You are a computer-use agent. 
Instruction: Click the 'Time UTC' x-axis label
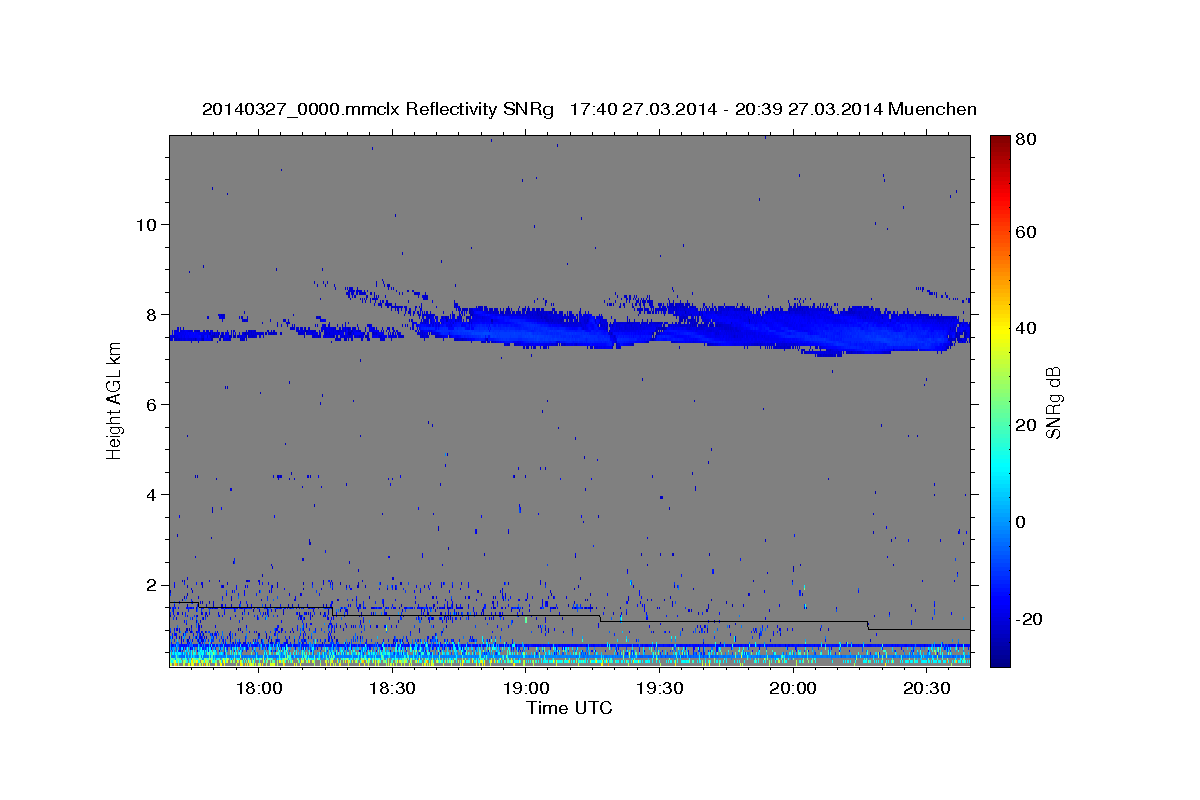pos(569,708)
